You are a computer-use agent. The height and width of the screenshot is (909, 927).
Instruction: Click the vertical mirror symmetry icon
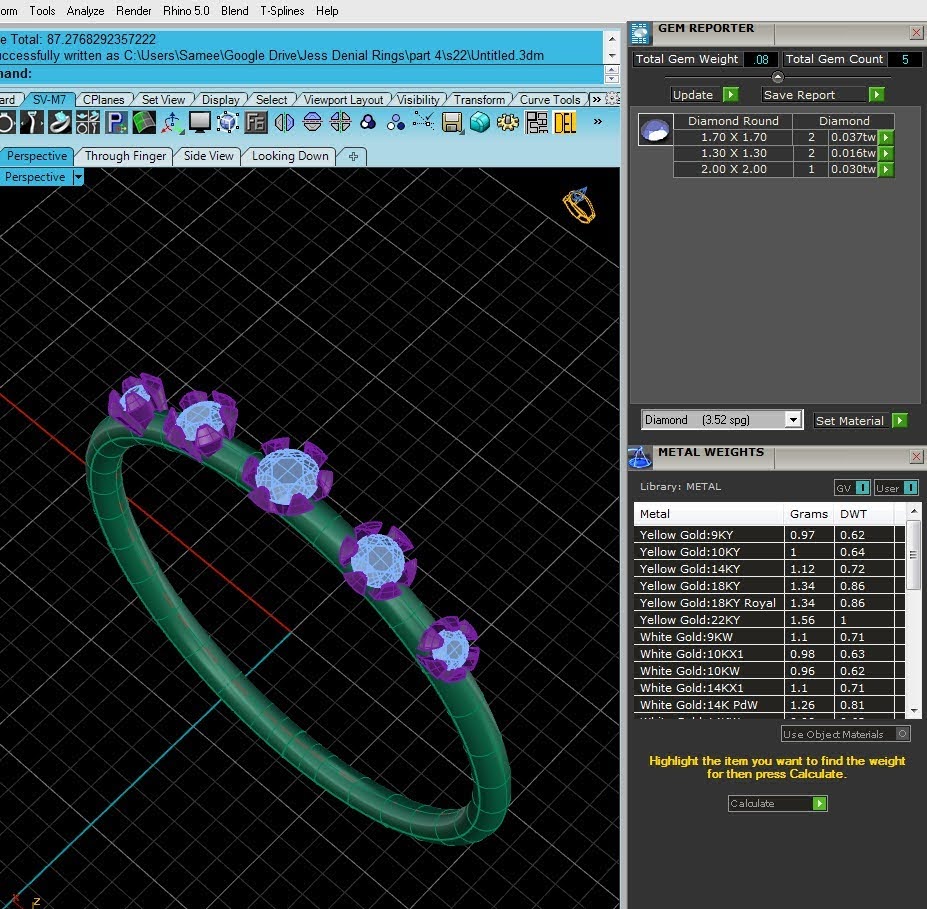click(x=312, y=122)
